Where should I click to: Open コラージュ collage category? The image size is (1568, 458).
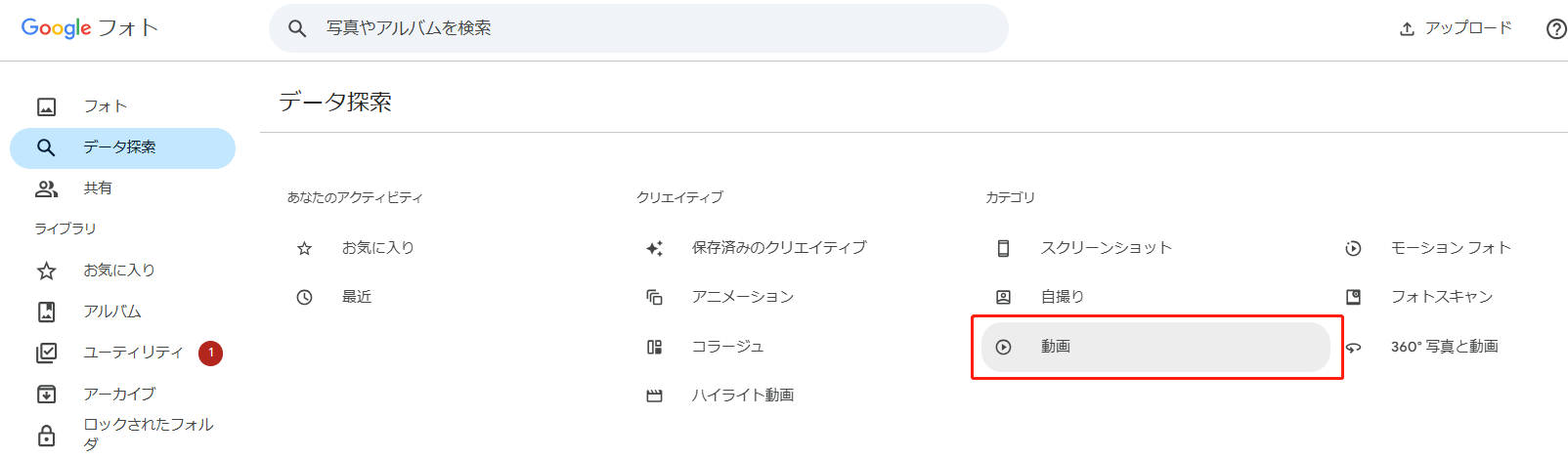click(x=727, y=347)
